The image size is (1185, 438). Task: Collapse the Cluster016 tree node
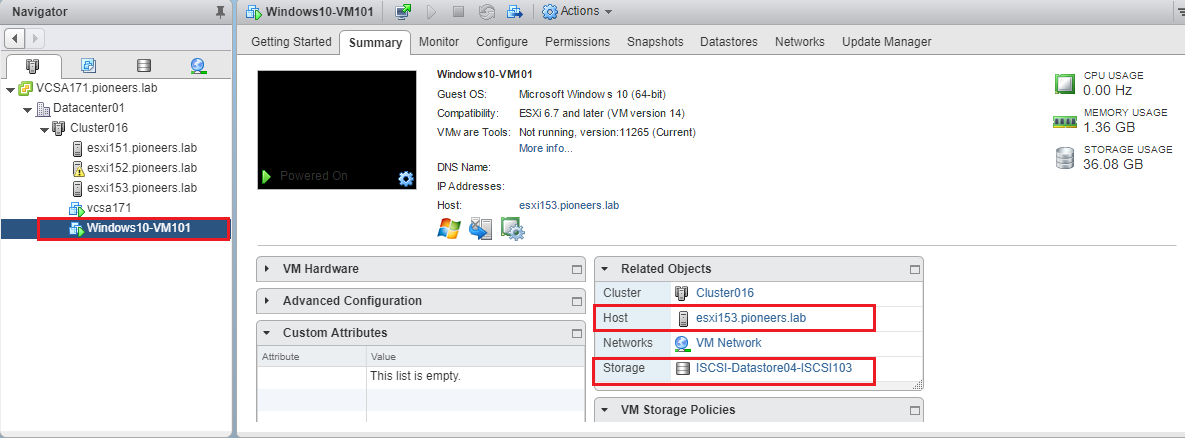click(45, 129)
